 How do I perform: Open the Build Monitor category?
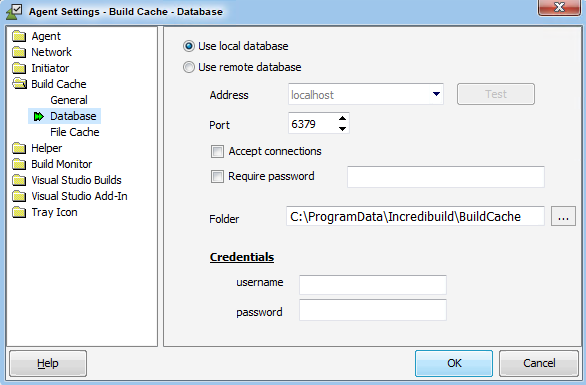(62, 164)
